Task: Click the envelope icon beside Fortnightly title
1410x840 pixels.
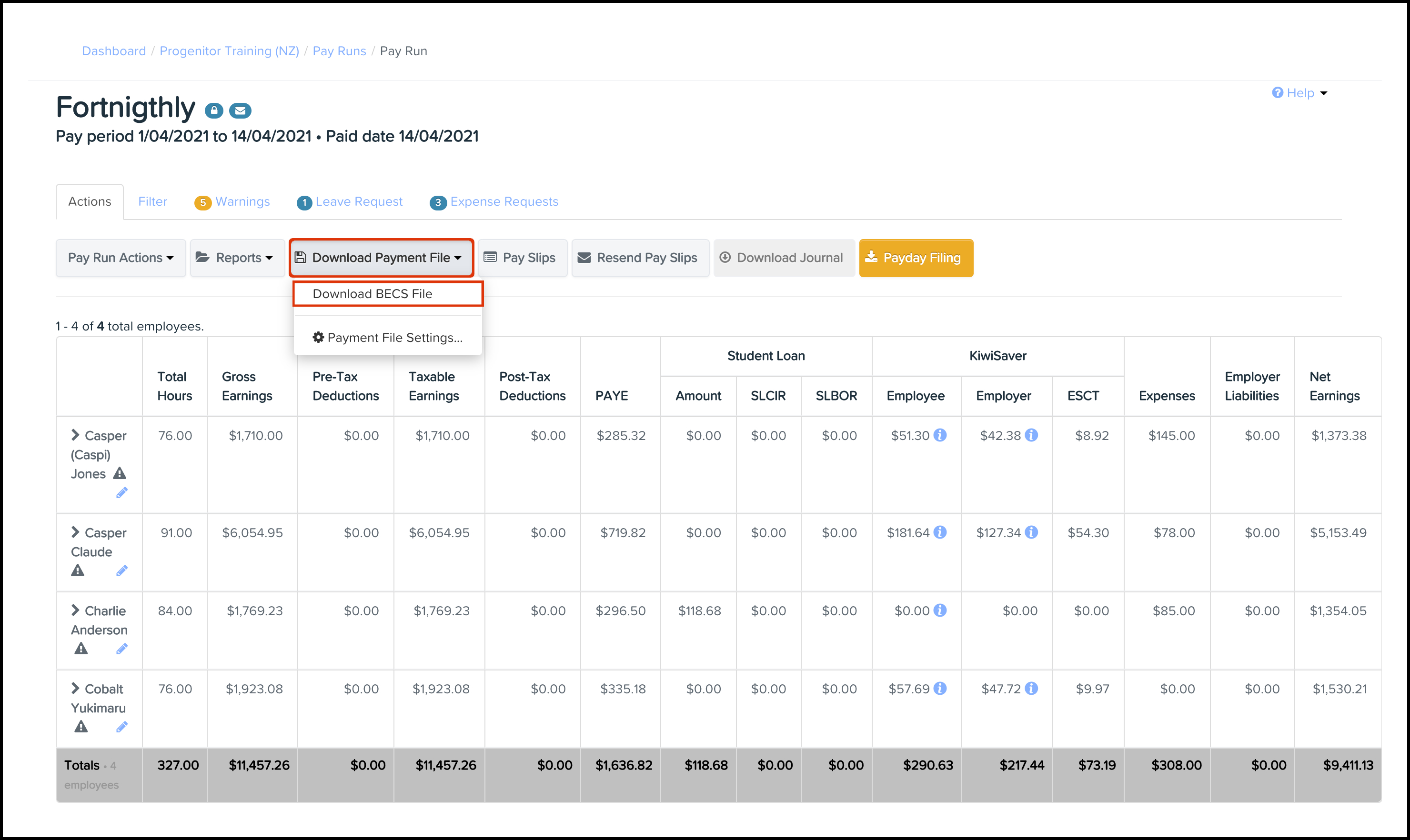Action: tap(240, 110)
